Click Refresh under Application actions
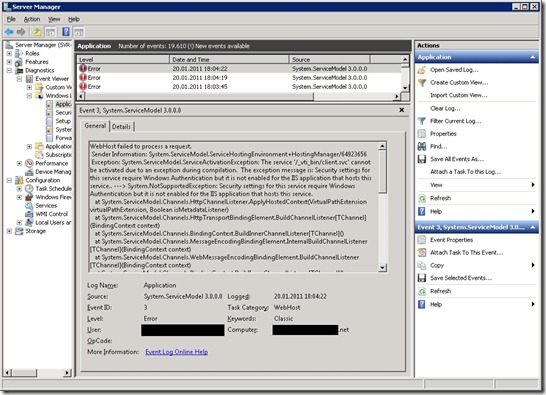Viewport: 546px width, 395px height. click(440, 198)
